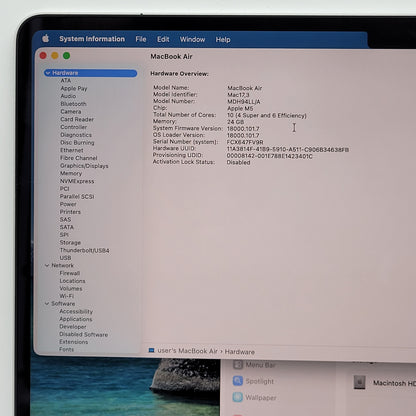Open the Help menu
The image size is (416, 416).
click(223, 40)
